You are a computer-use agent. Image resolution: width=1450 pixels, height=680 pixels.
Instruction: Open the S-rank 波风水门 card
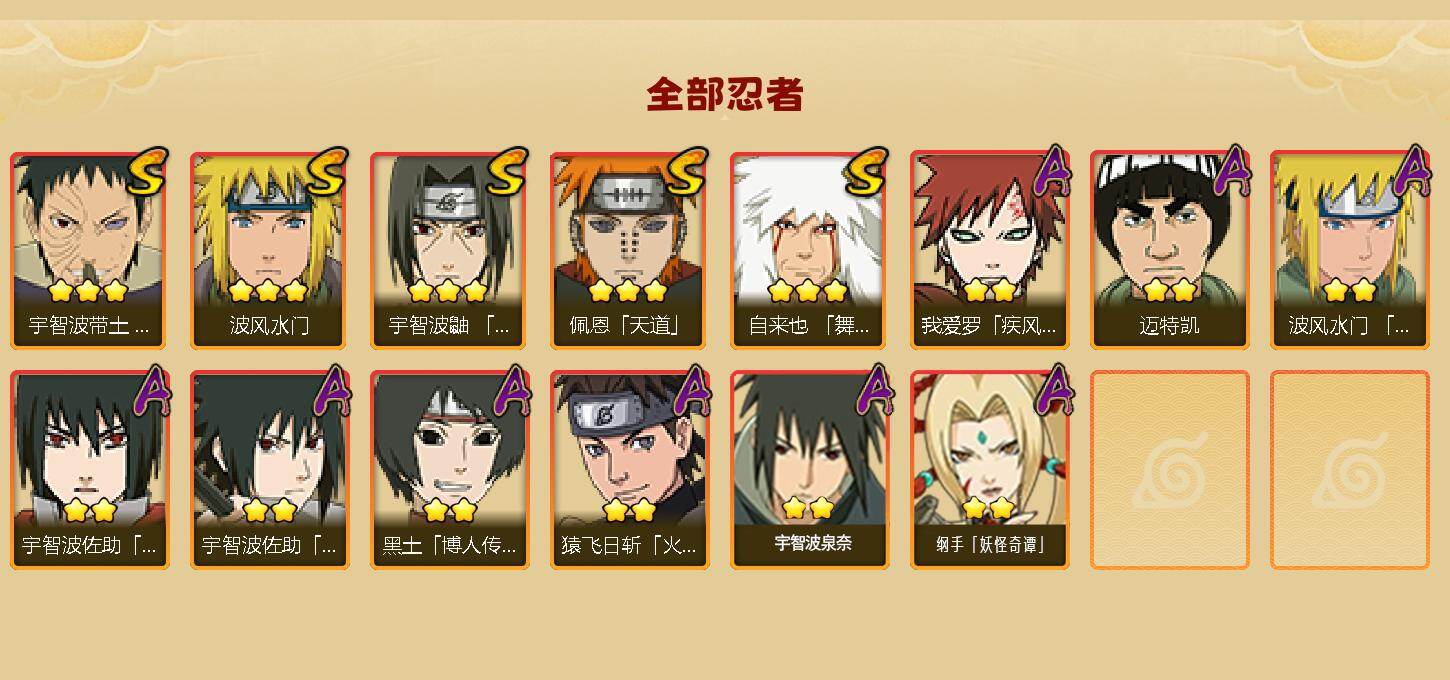(269, 250)
